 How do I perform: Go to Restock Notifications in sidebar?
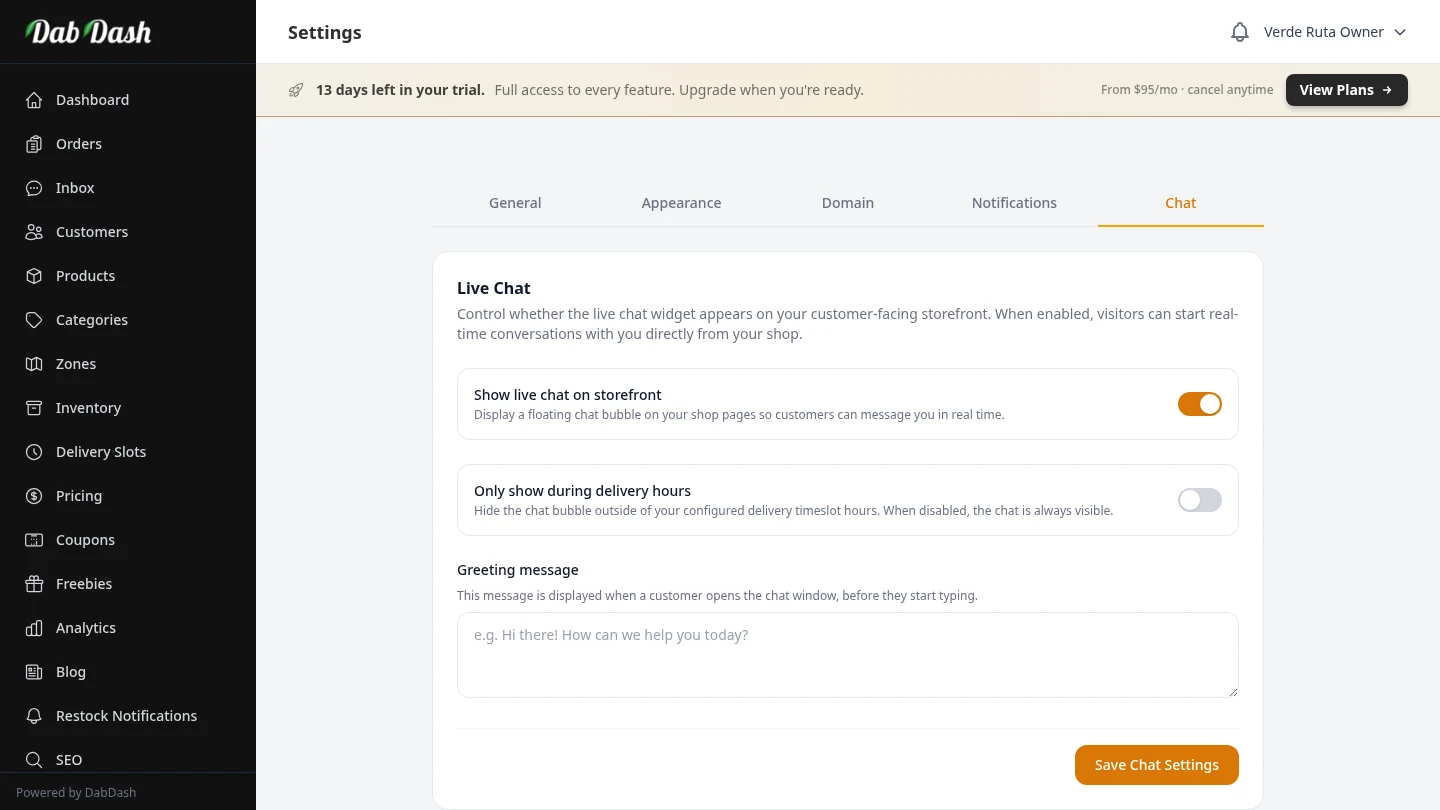126,716
